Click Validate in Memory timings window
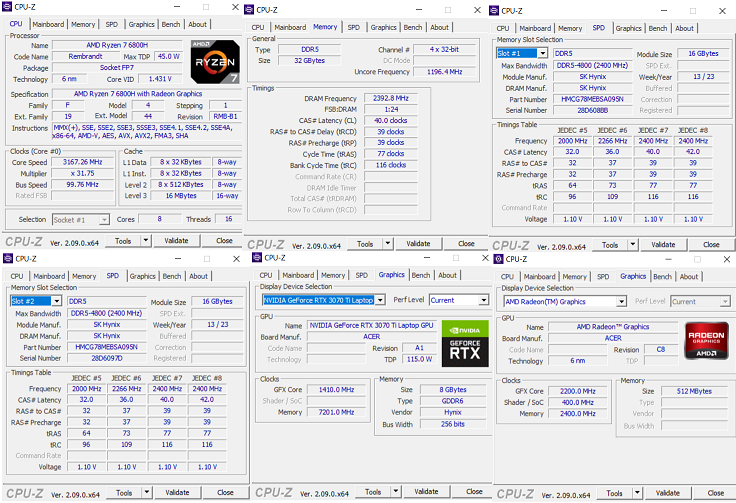This screenshot has height=503, width=736. pos(418,244)
